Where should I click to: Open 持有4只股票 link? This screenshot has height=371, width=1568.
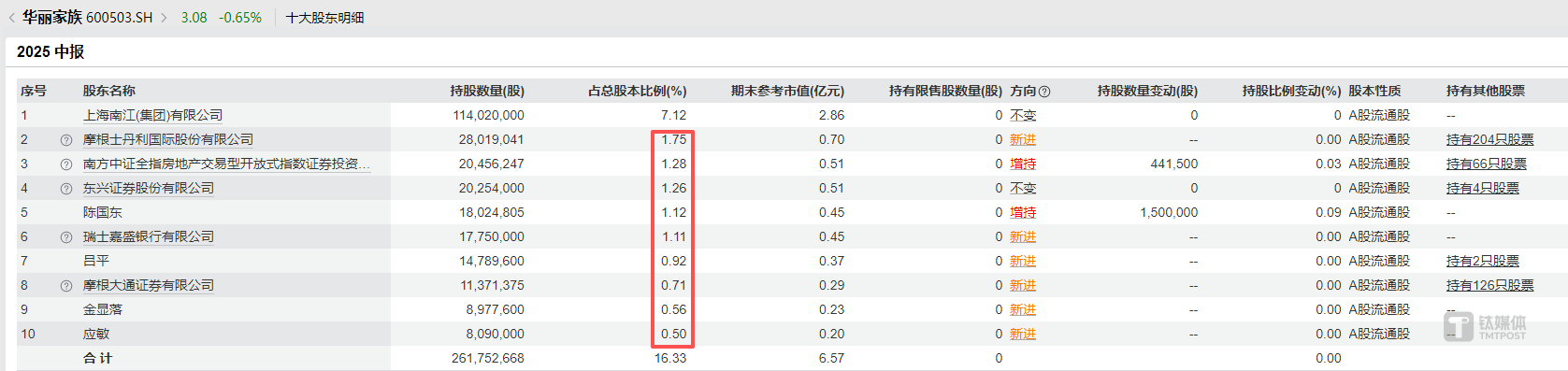pyautogui.click(x=1482, y=188)
